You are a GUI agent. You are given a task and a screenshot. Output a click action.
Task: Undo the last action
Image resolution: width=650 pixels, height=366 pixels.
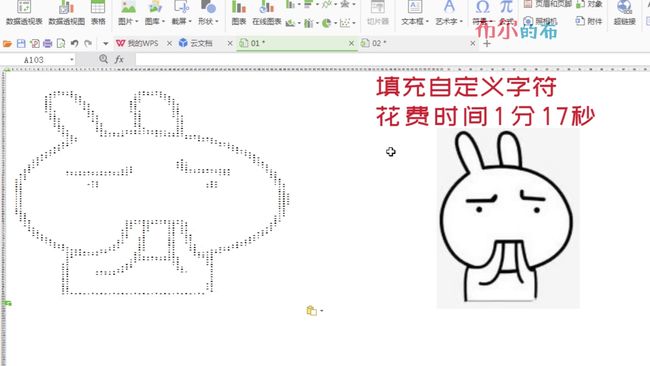tap(75, 44)
